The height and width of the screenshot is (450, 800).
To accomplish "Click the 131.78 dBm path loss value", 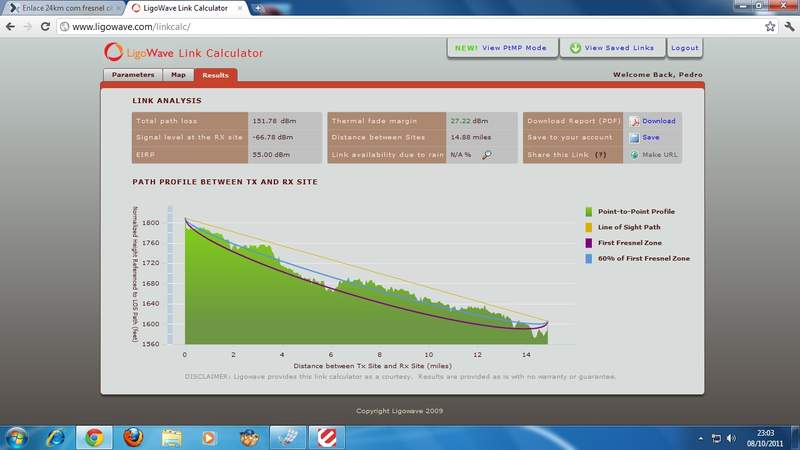I will point(274,121).
